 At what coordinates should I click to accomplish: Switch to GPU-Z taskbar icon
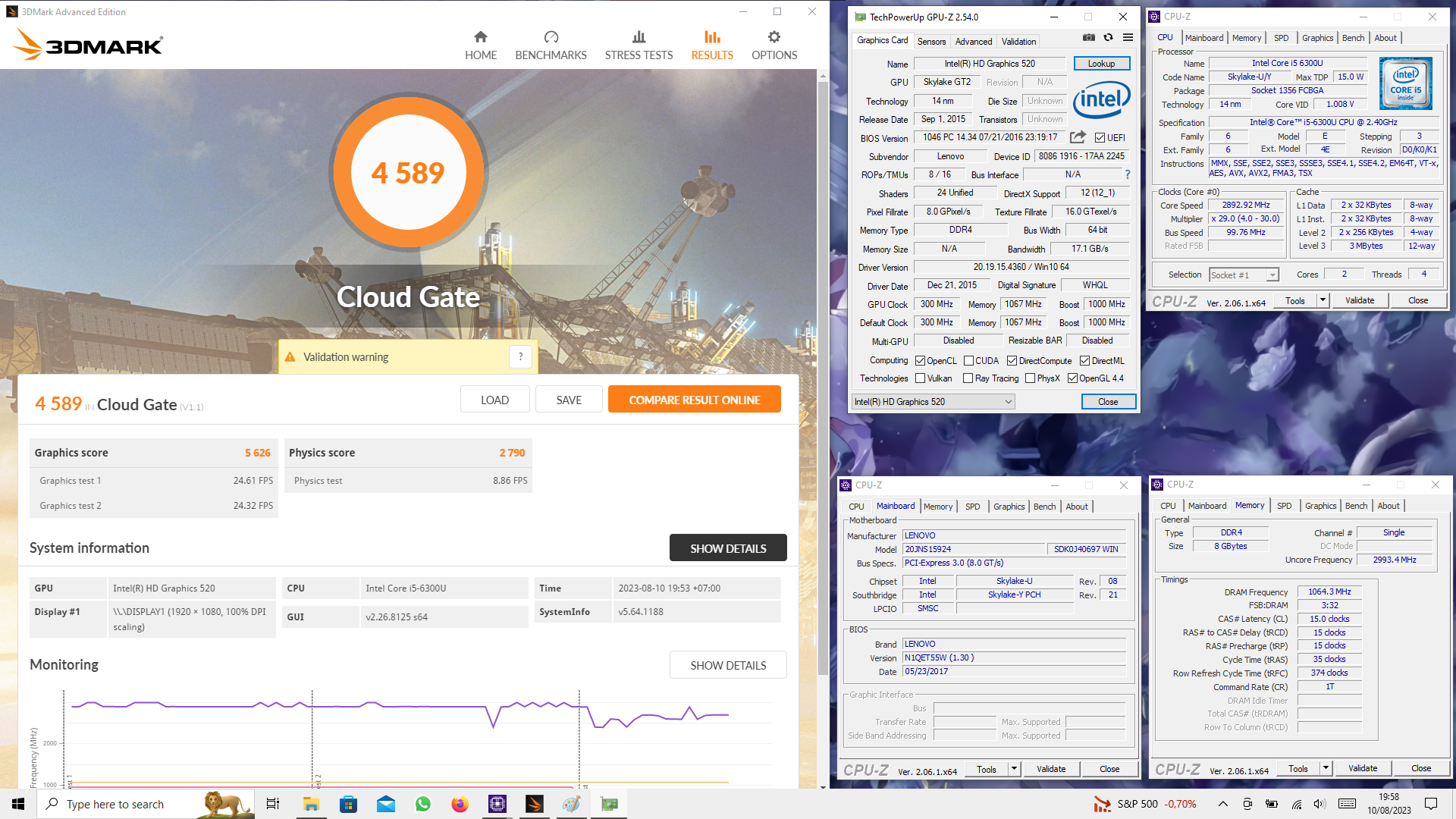point(609,804)
